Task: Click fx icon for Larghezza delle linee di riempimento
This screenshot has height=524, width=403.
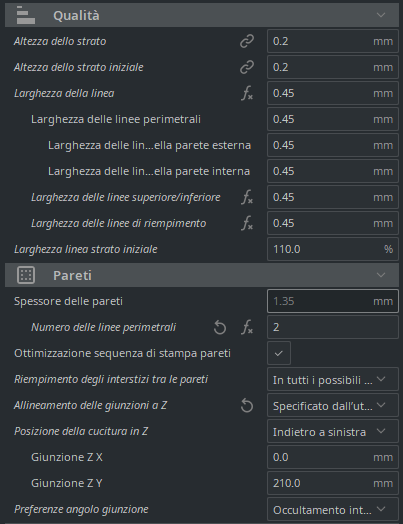Action: [x=247, y=223]
